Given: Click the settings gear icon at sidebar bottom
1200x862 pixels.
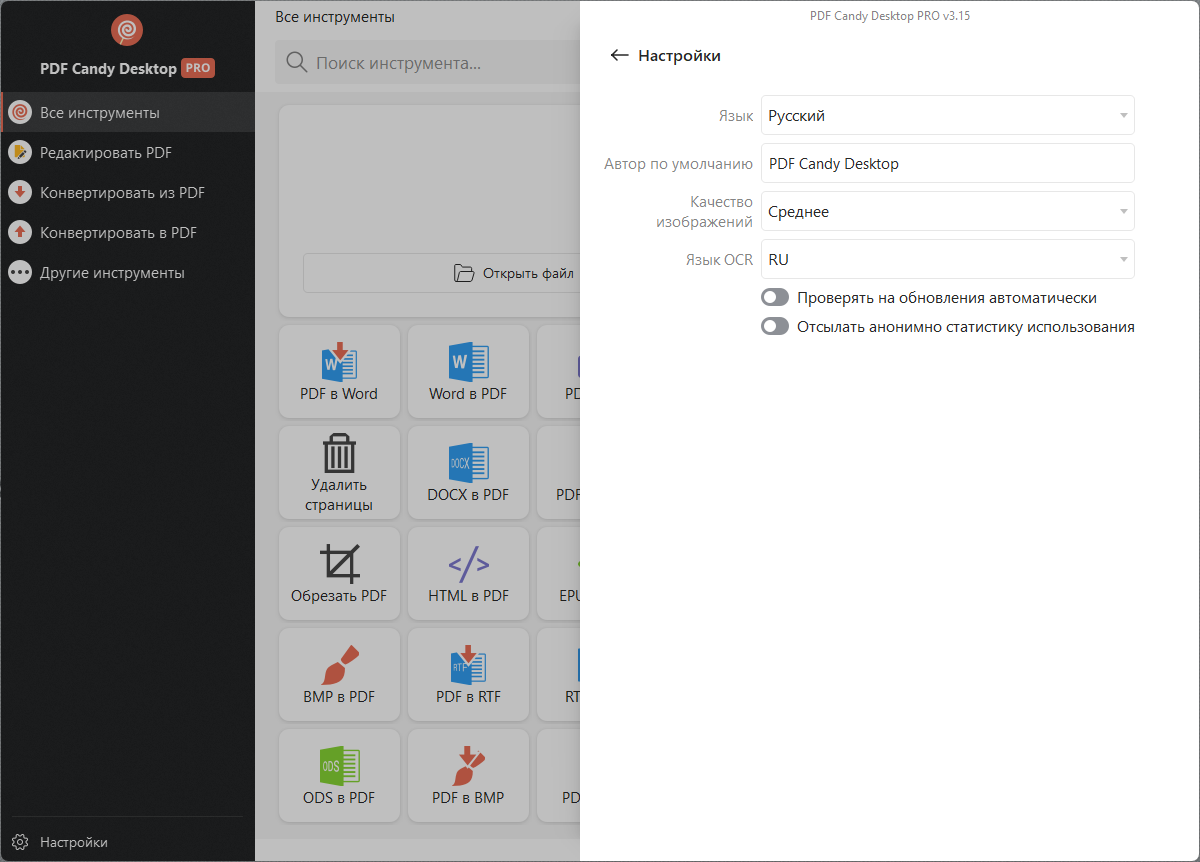Looking at the screenshot, I should pyautogui.click(x=20, y=842).
